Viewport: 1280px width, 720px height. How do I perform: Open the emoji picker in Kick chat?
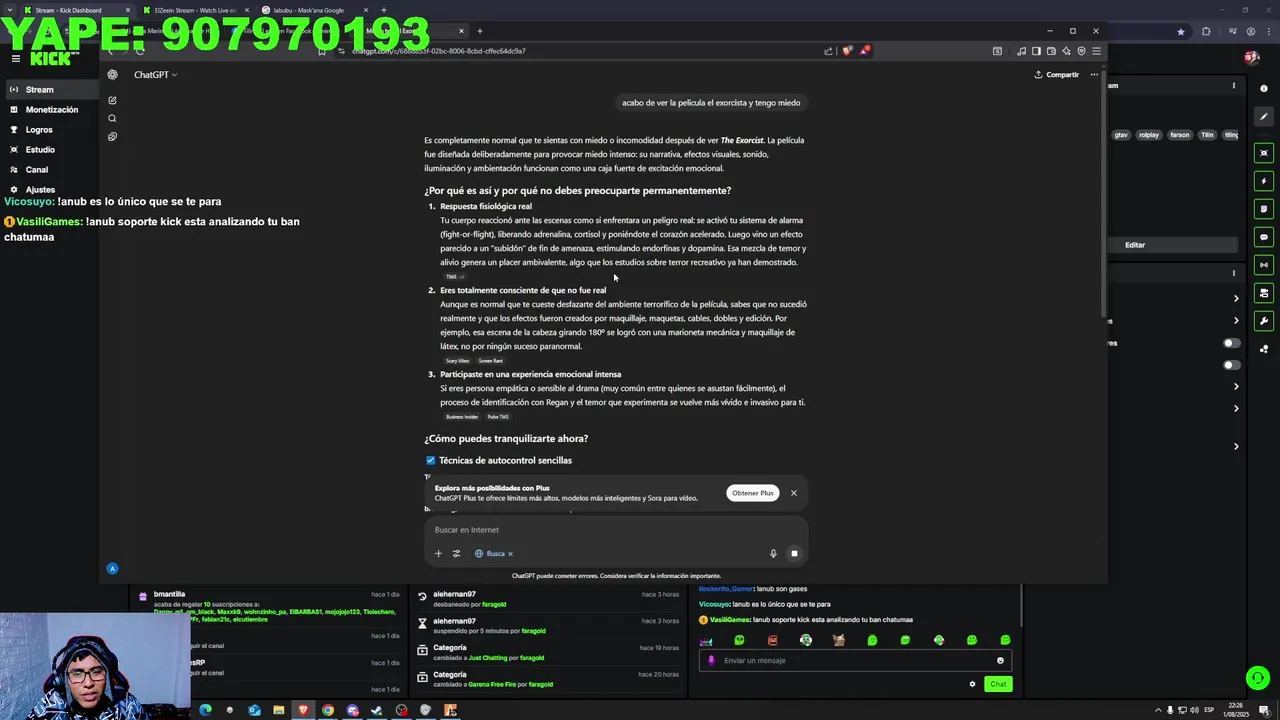(x=1000, y=660)
